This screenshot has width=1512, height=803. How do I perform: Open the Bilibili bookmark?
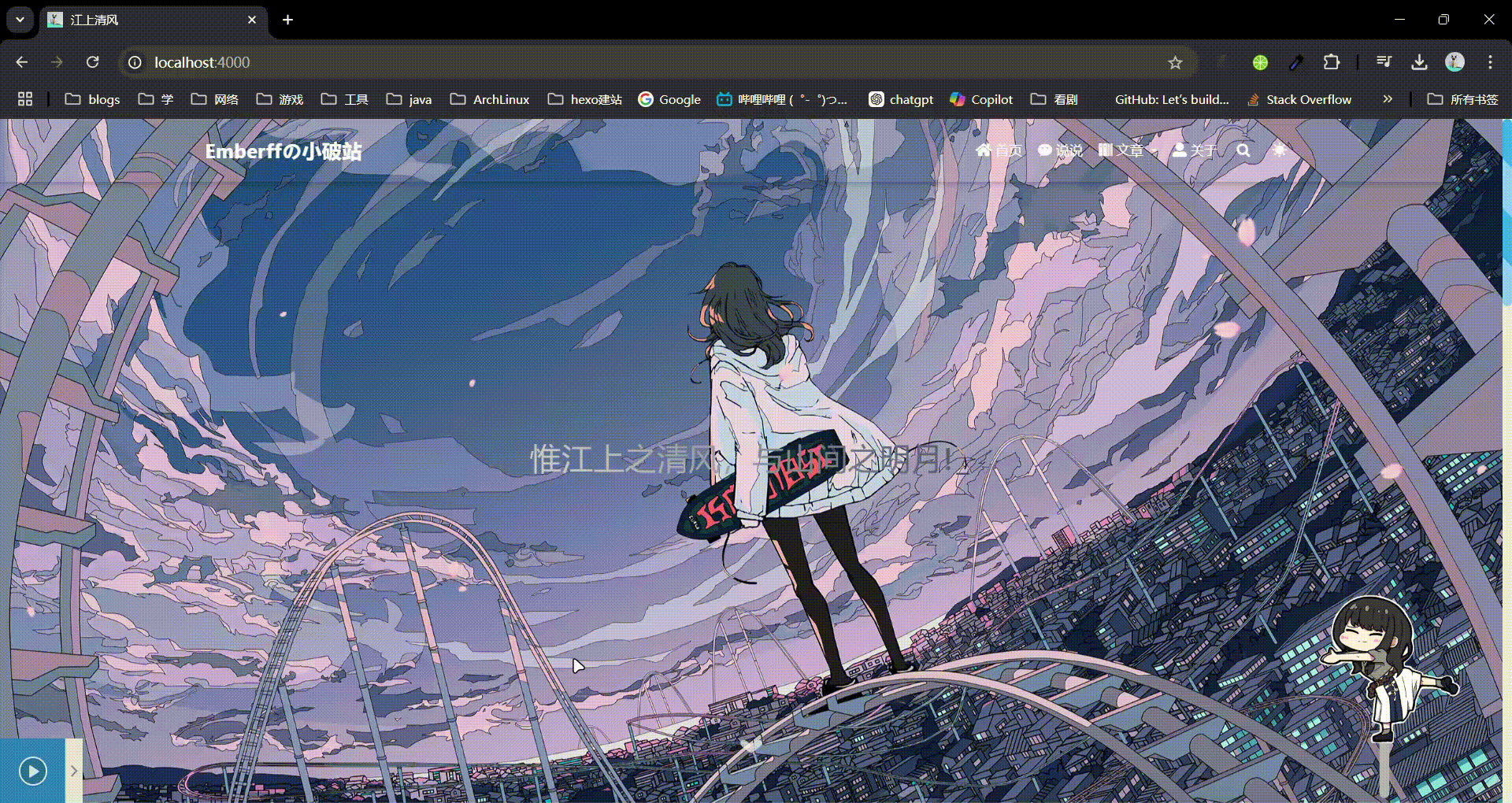coord(782,99)
